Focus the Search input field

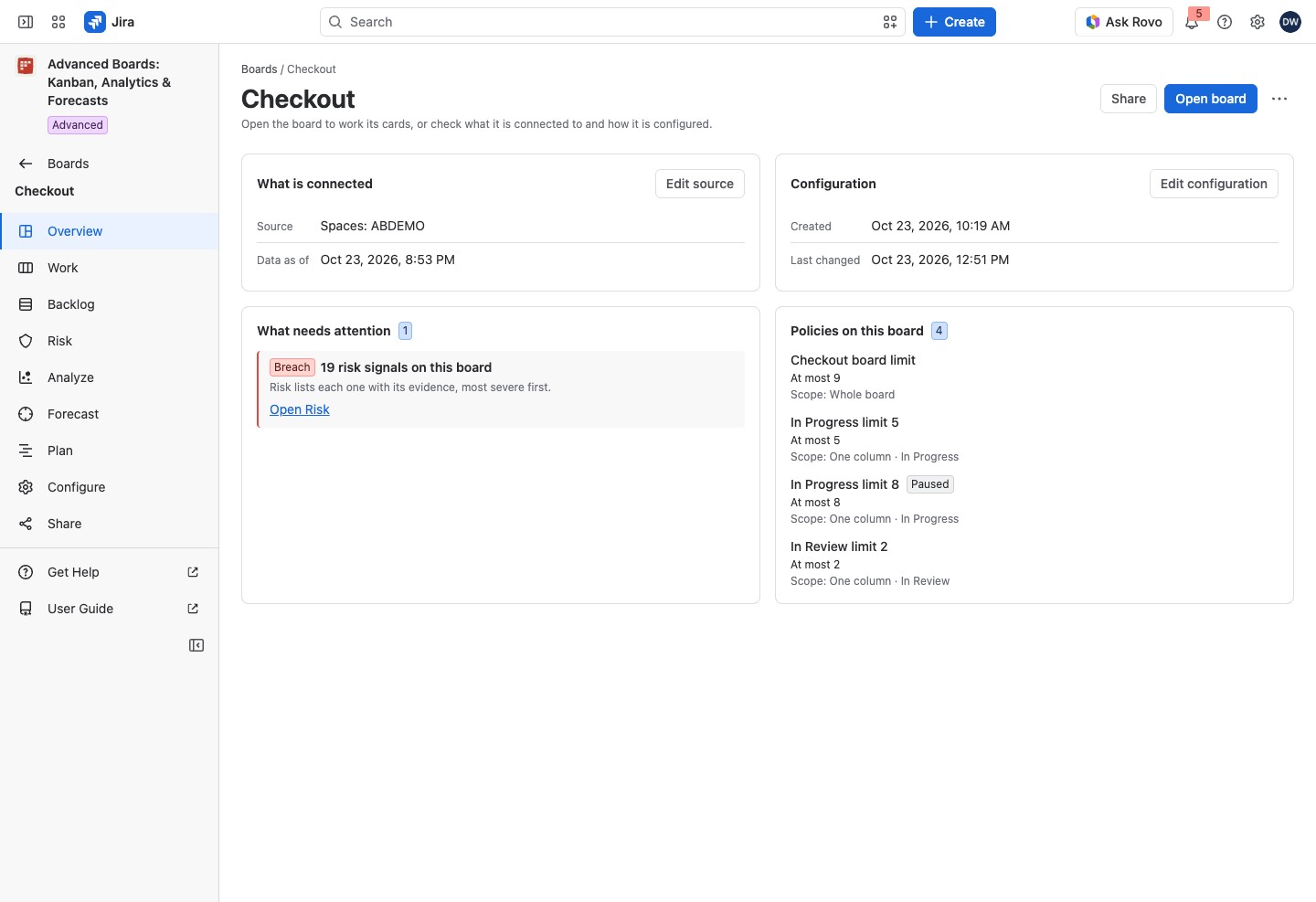[612, 22]
